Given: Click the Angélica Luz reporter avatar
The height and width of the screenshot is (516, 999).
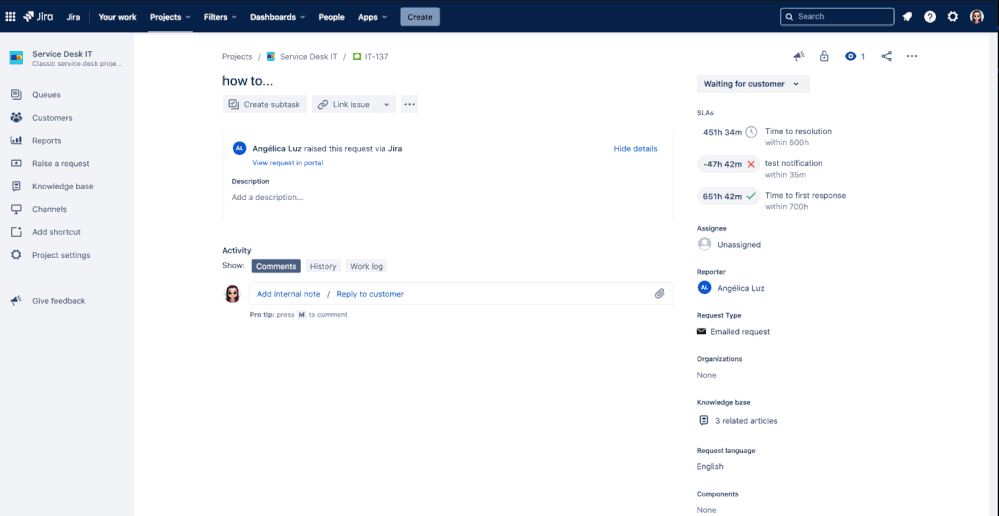Looking at the screenshot, I should tap(704, 288).
